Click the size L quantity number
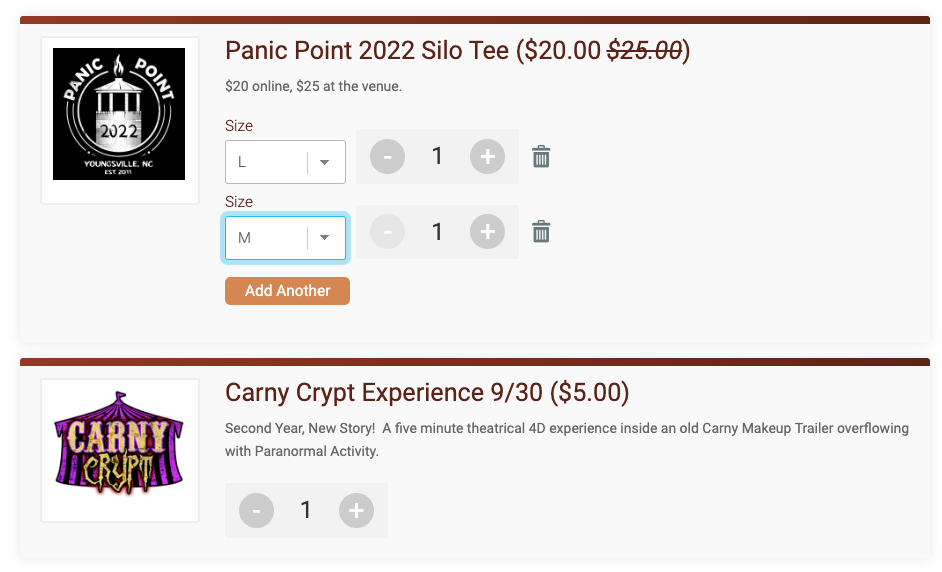The height and width of the screenshot is (572, 942). coord(437,156)
